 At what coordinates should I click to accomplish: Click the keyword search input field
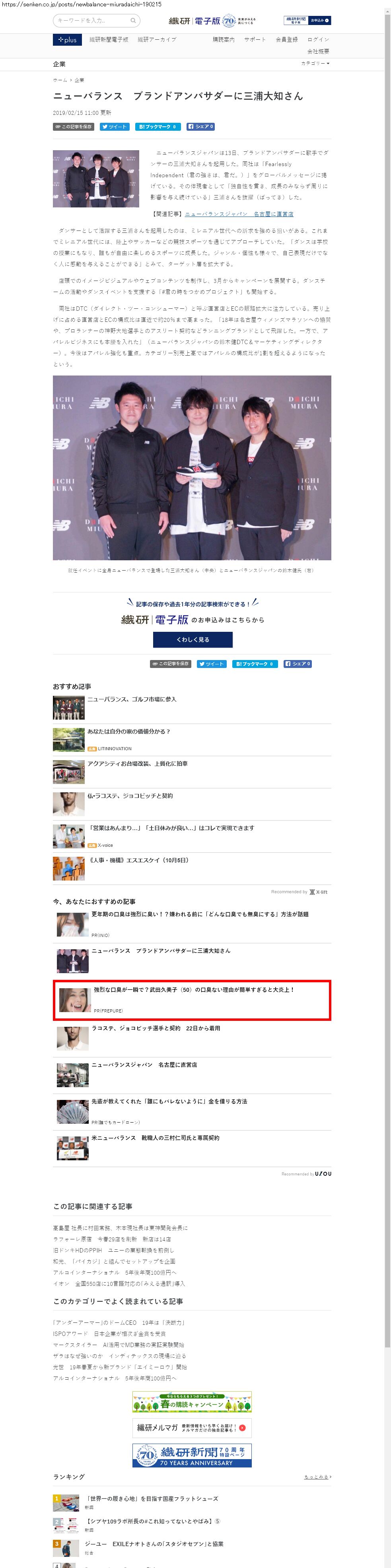point(96,21)
